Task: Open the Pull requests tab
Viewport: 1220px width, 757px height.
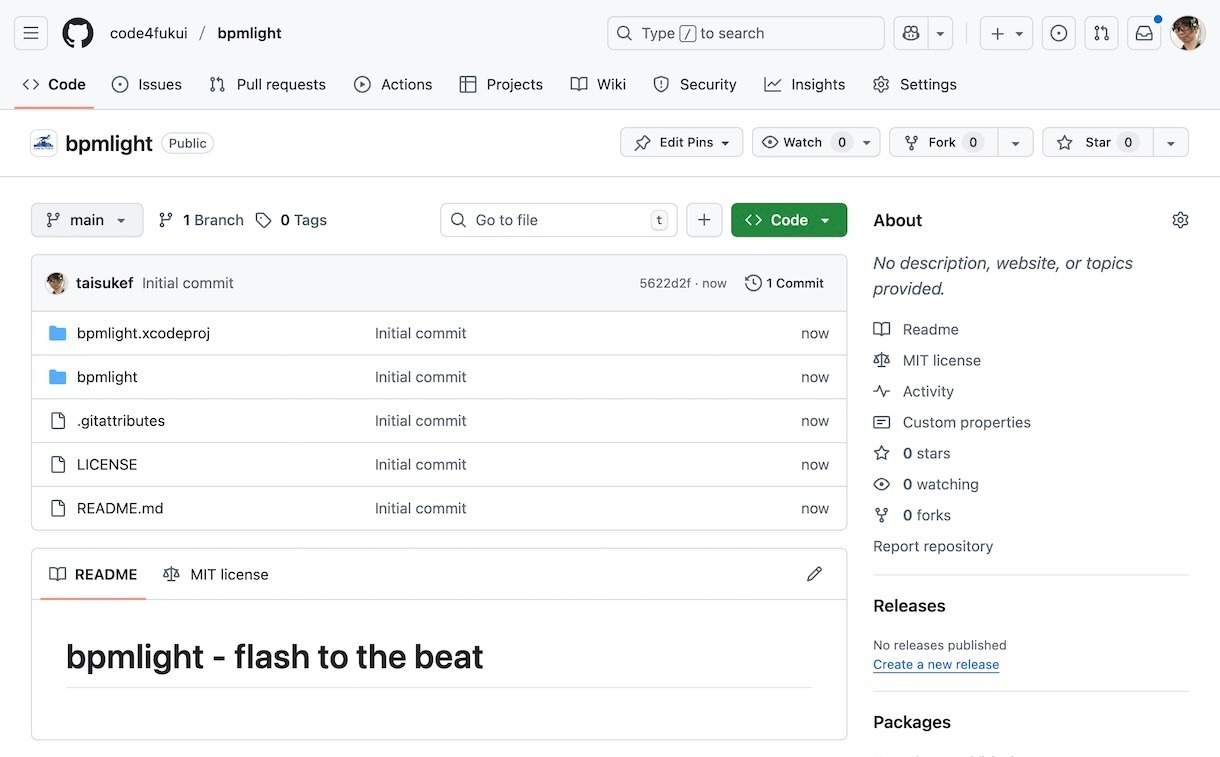Action: coord(267,85)
